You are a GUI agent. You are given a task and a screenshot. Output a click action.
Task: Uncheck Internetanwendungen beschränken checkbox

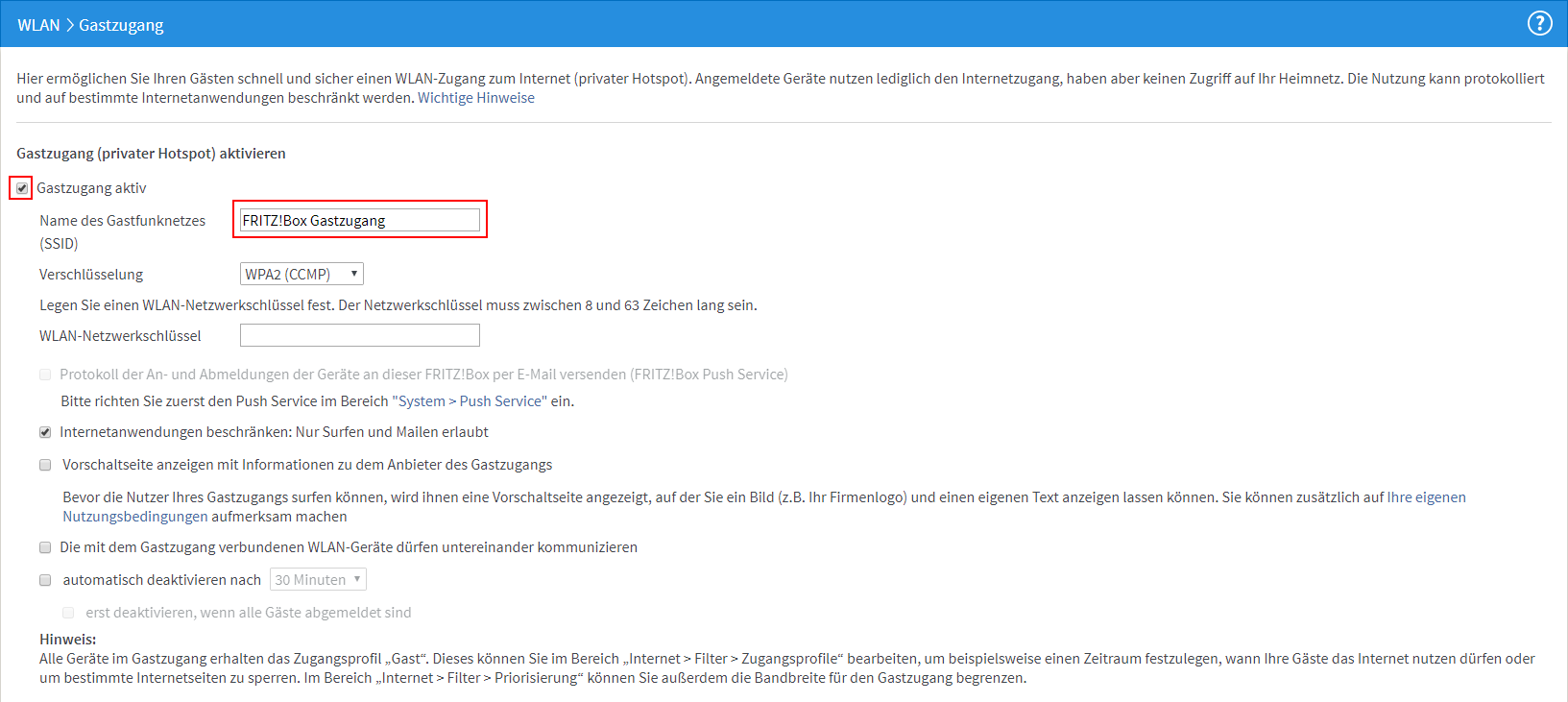(45, 432)
